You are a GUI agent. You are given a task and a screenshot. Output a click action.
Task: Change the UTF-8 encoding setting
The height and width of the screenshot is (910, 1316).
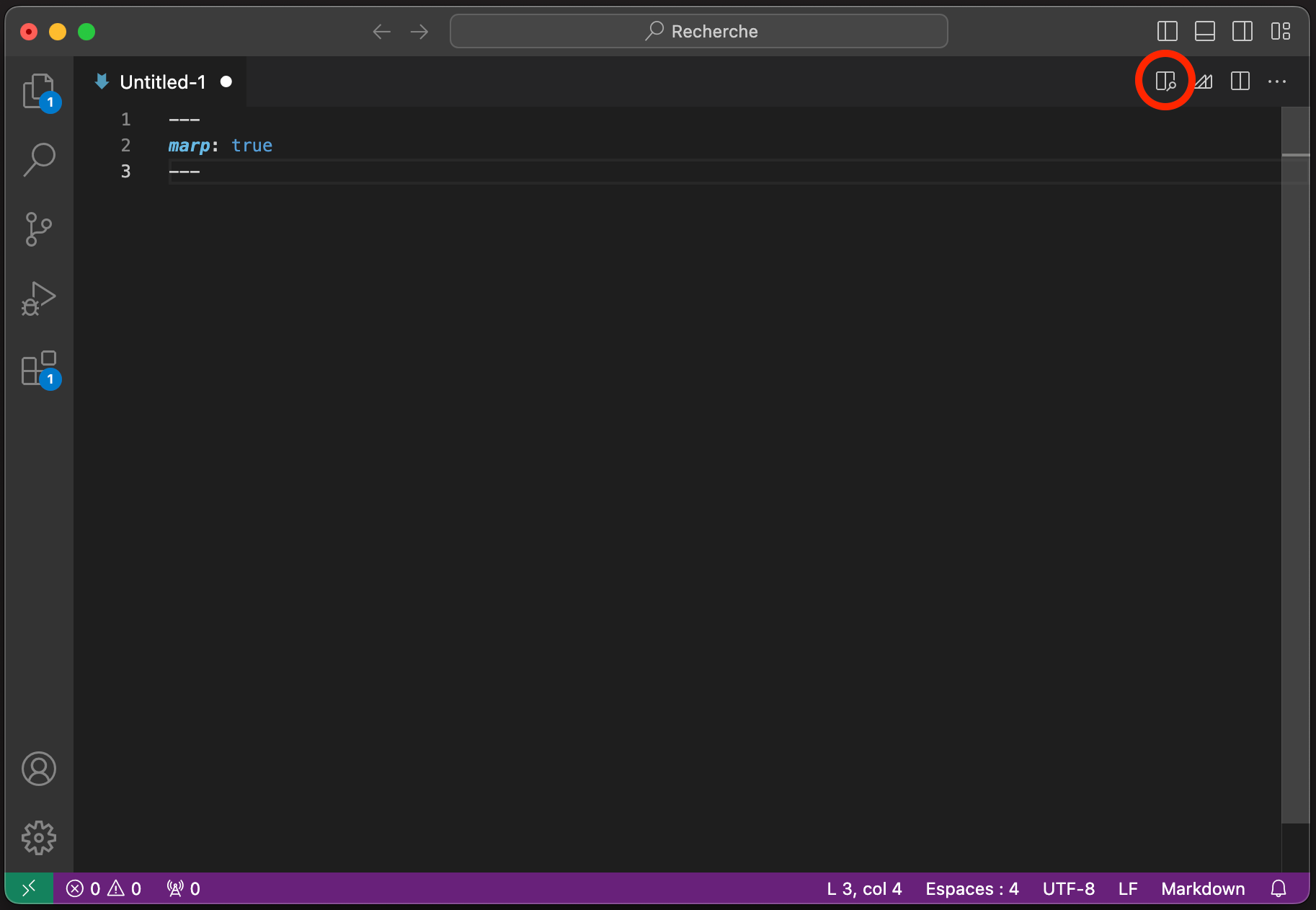click(x=1069, y=888)
